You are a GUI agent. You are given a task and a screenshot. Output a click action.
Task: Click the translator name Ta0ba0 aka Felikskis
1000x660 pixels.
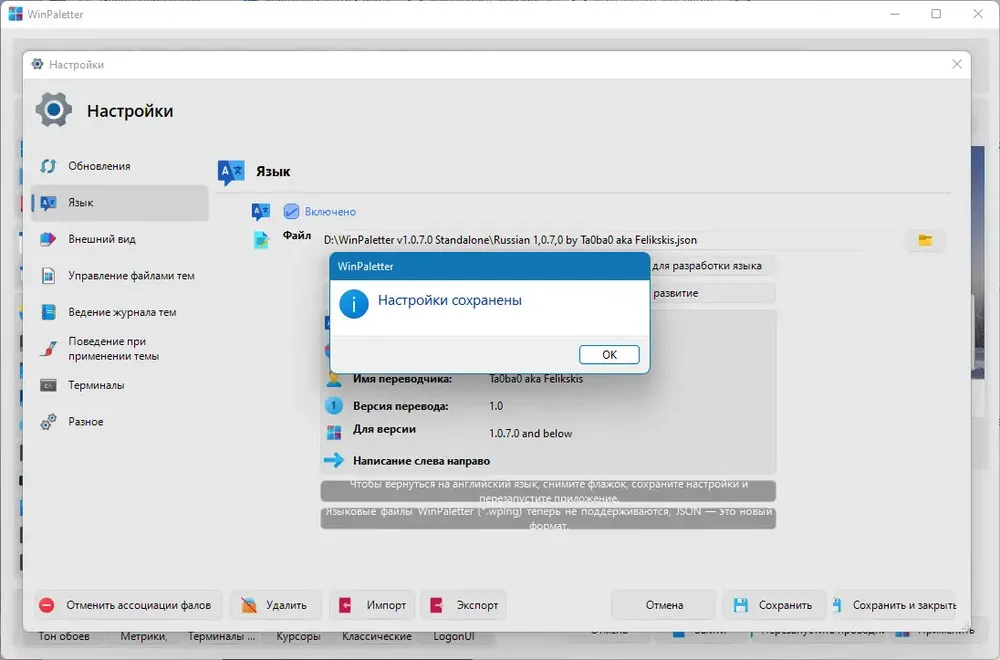pyautogui.click(x=536, y=379)
